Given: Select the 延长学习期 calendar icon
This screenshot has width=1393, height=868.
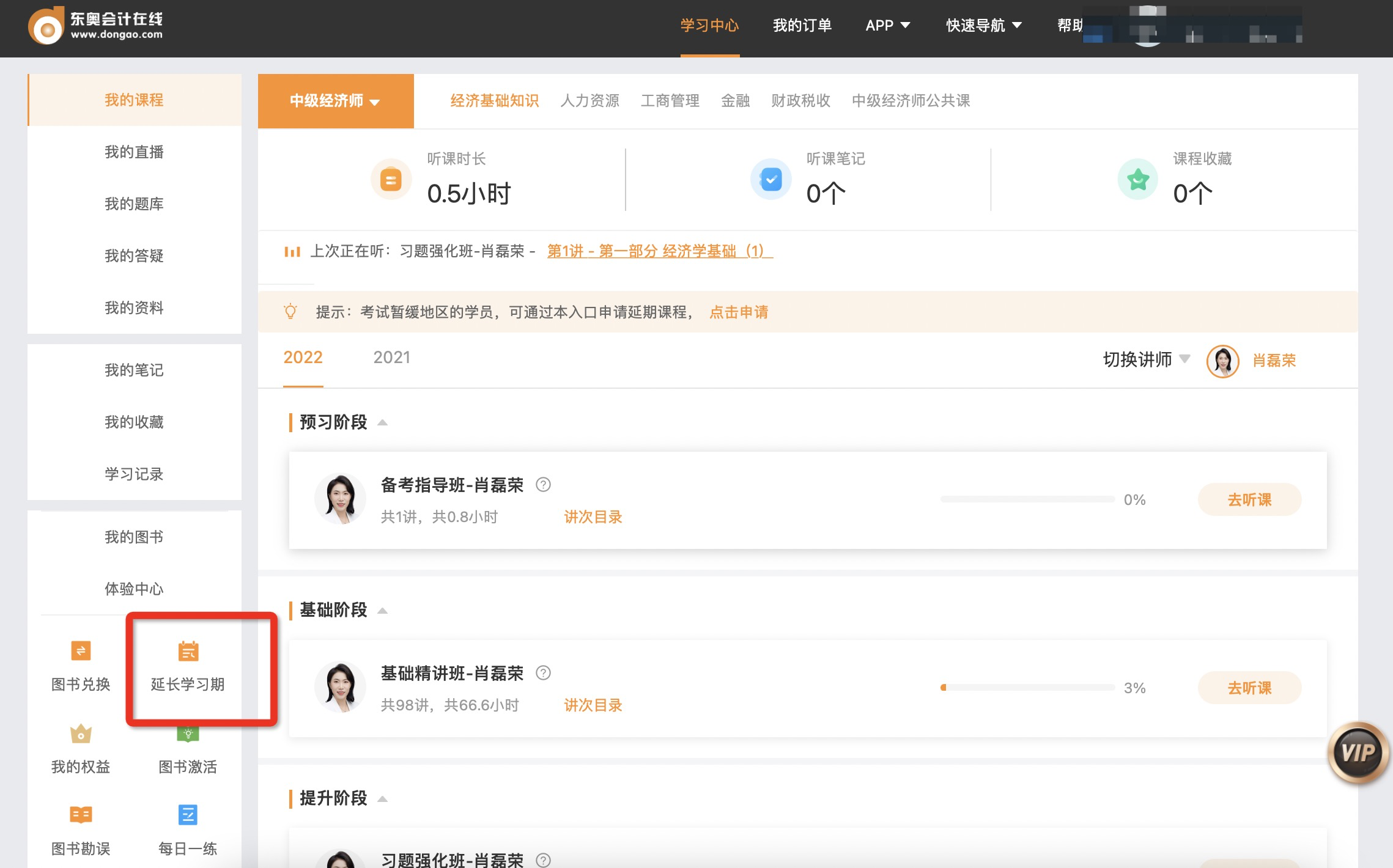Looking at the screenshot, I should 187,651.
